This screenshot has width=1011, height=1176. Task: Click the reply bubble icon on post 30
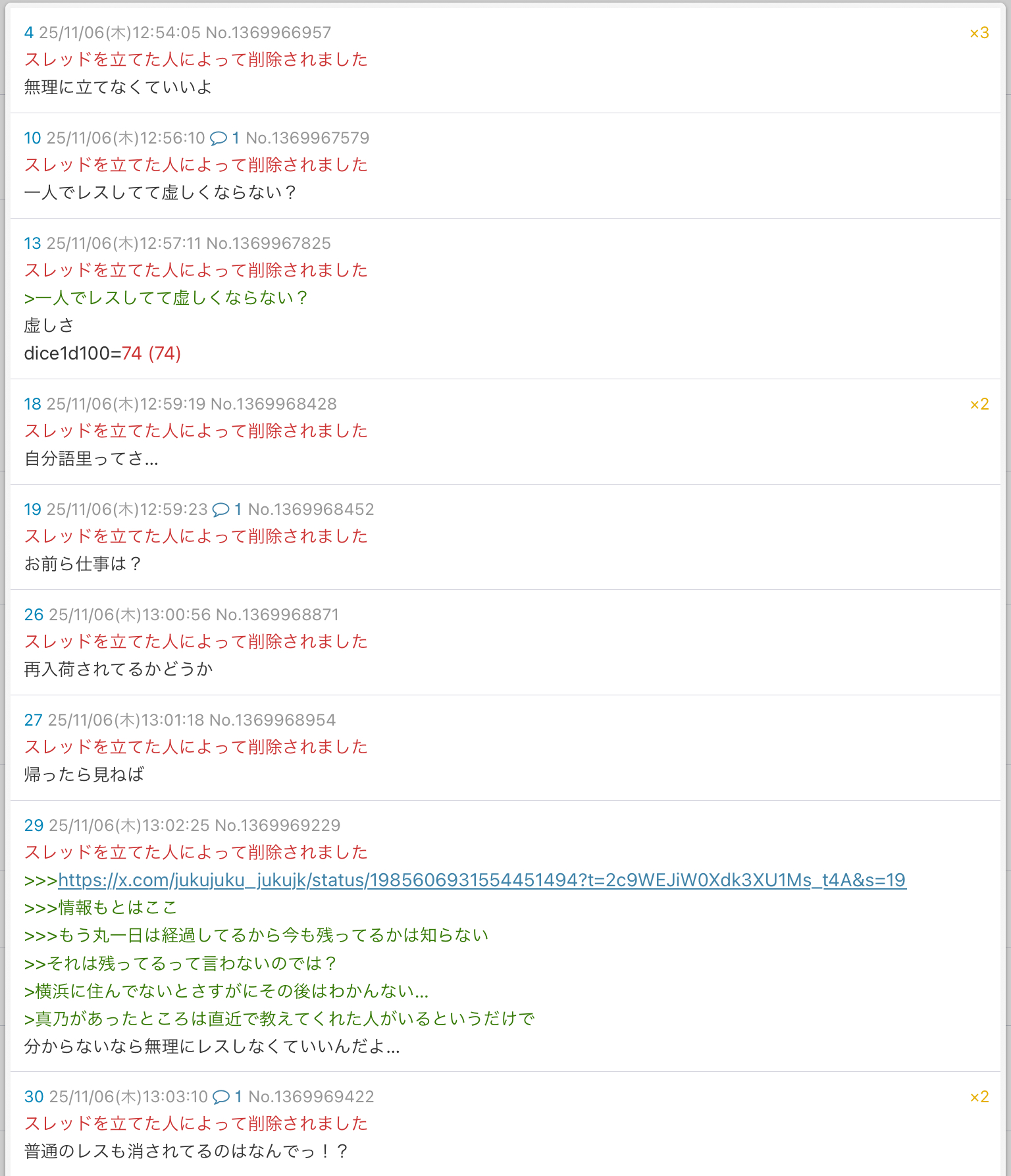point(221,1097)
